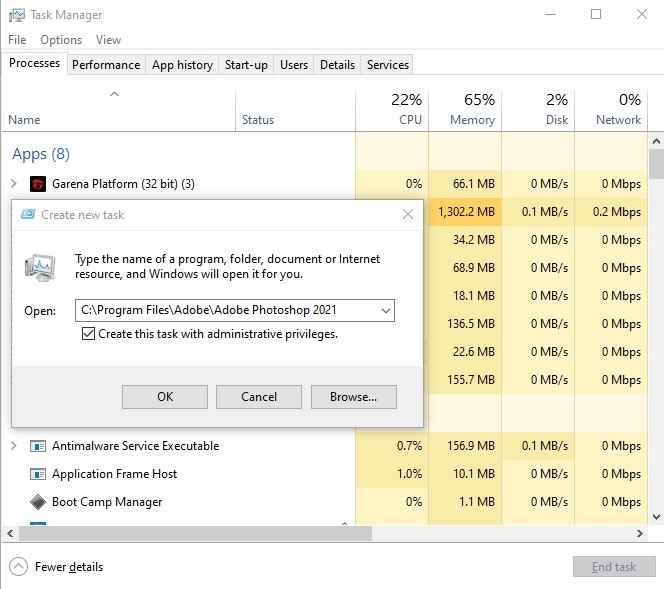Click the End task button
Viewport: 664px width, 589px height.
(x=614, y=567)
